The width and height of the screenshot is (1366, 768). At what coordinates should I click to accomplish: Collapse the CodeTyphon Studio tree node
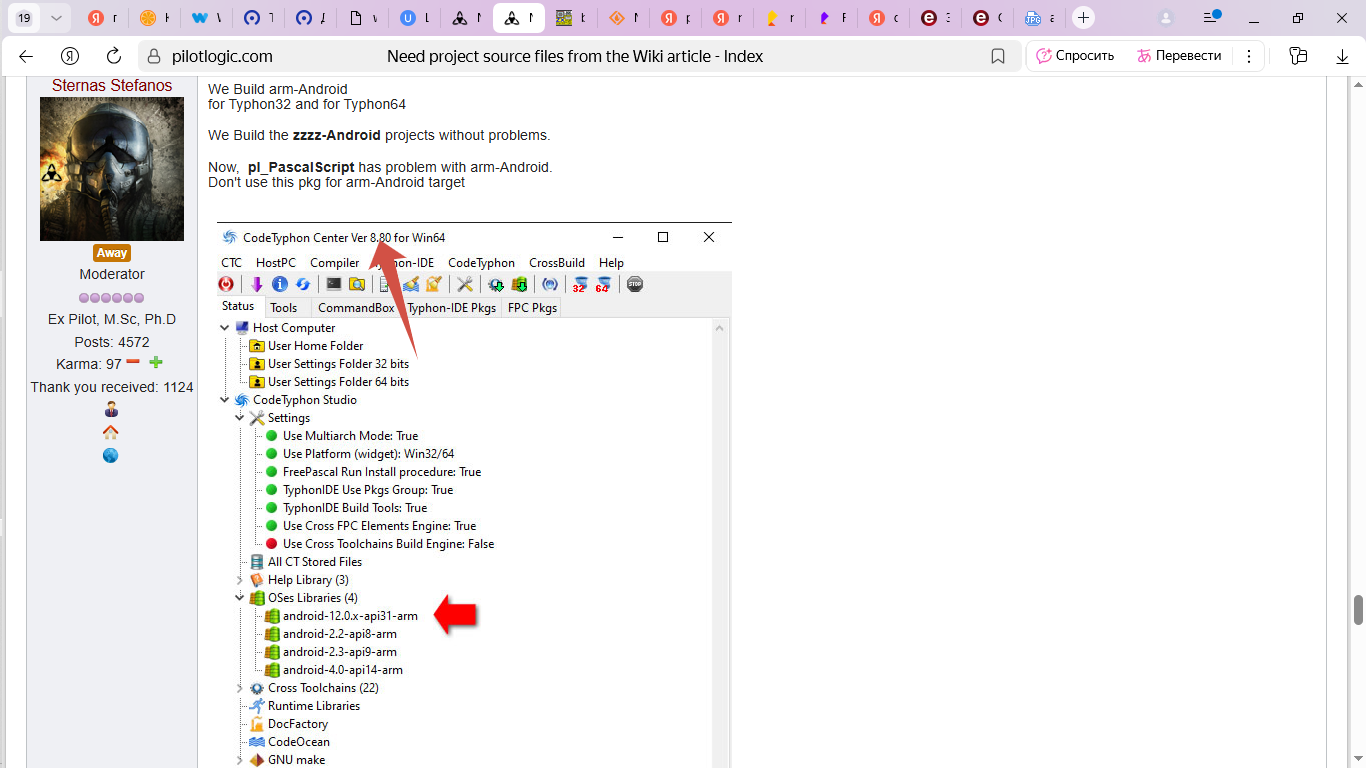(224, 400)
